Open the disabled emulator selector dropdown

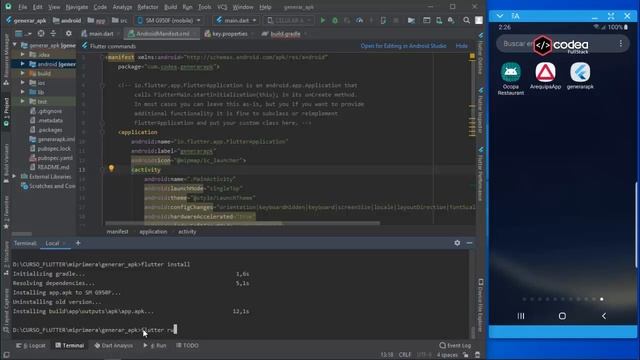(x=289, y=20)
